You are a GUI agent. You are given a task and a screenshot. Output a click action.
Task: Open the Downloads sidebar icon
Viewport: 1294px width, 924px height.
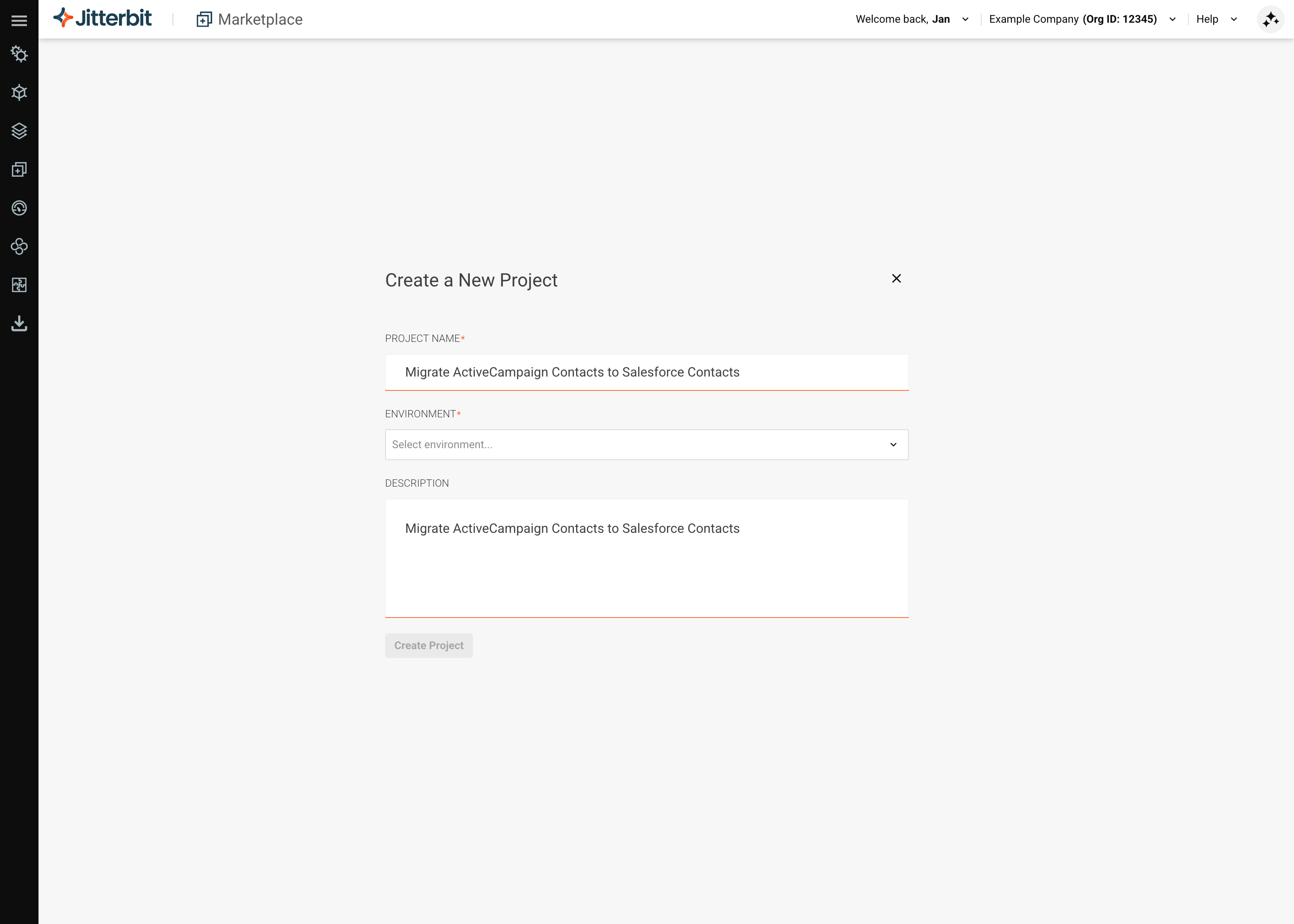19,324
